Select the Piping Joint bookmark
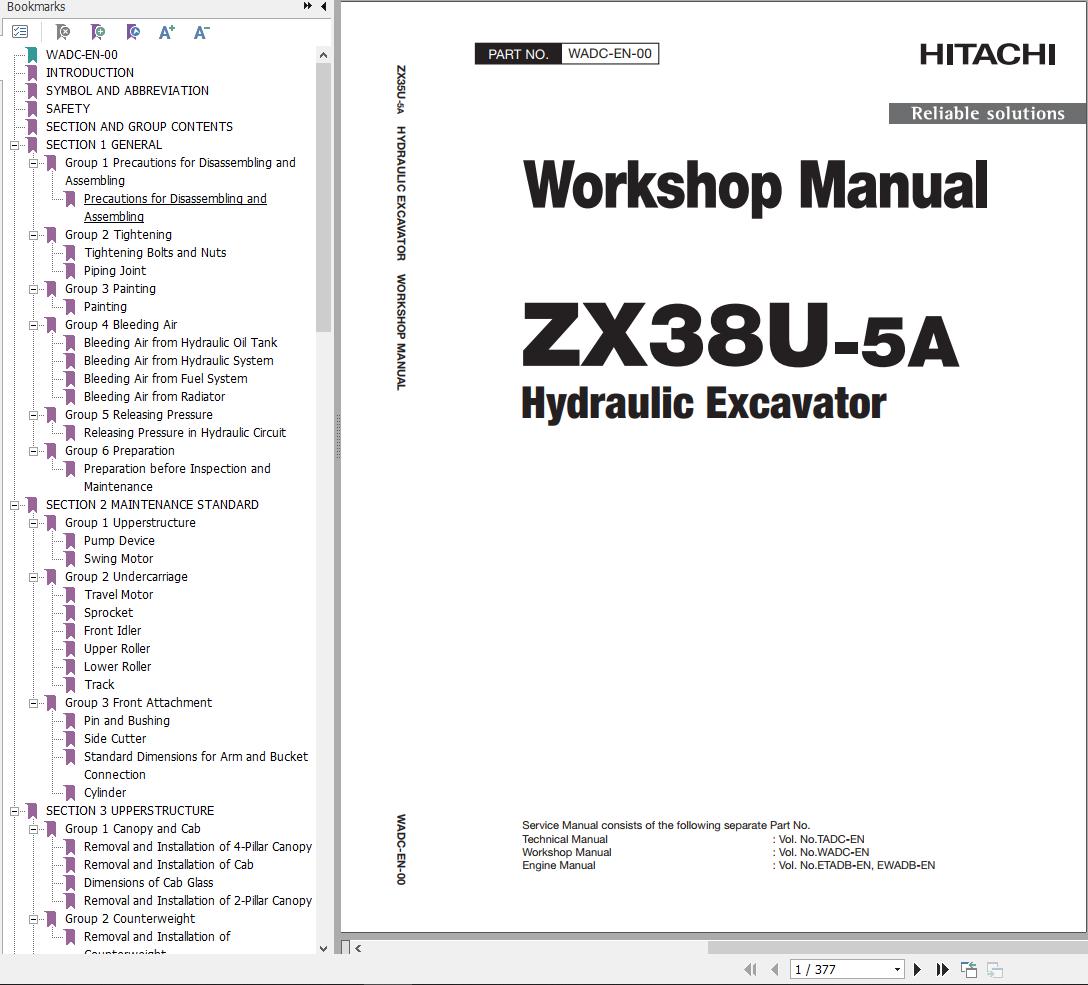1088x985 pixels. point(114,271)
